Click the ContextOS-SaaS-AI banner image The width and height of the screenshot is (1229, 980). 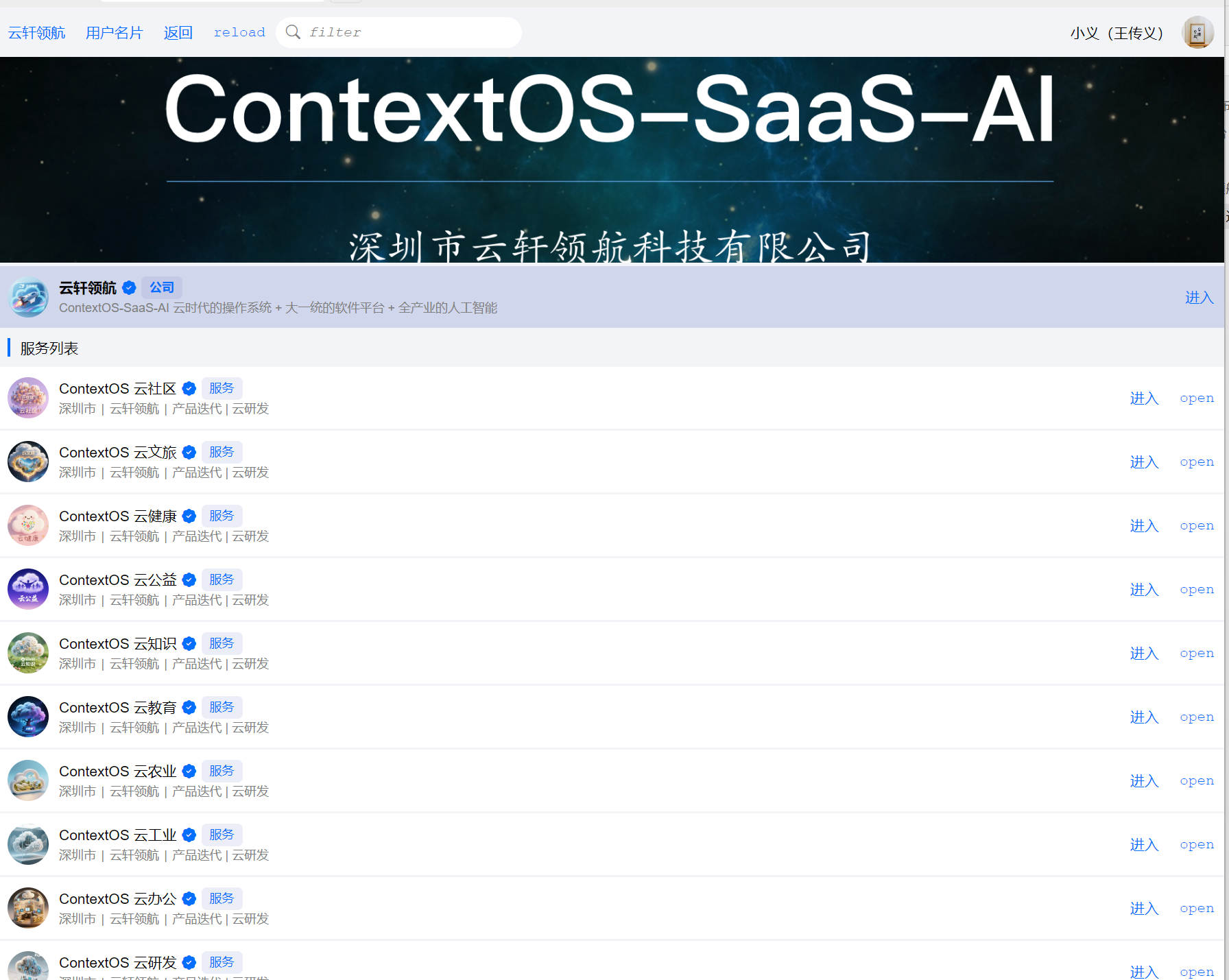tap(610, 160)
